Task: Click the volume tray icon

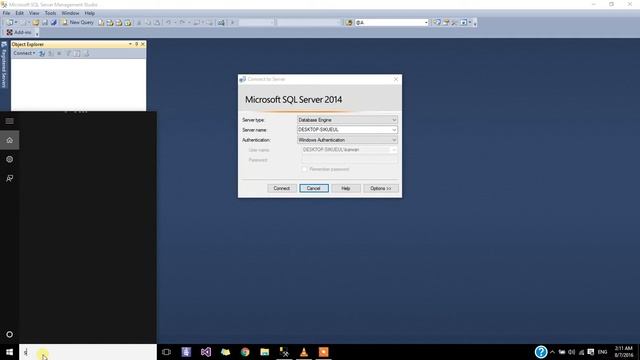Action: 571,352
